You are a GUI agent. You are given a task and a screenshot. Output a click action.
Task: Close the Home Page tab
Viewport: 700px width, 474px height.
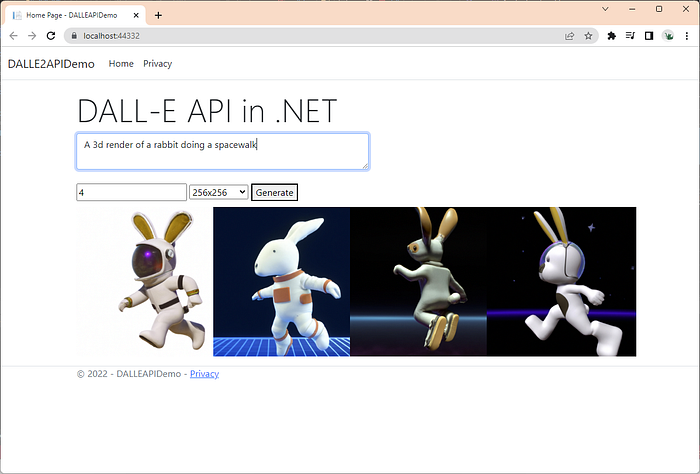coord(136,15)
